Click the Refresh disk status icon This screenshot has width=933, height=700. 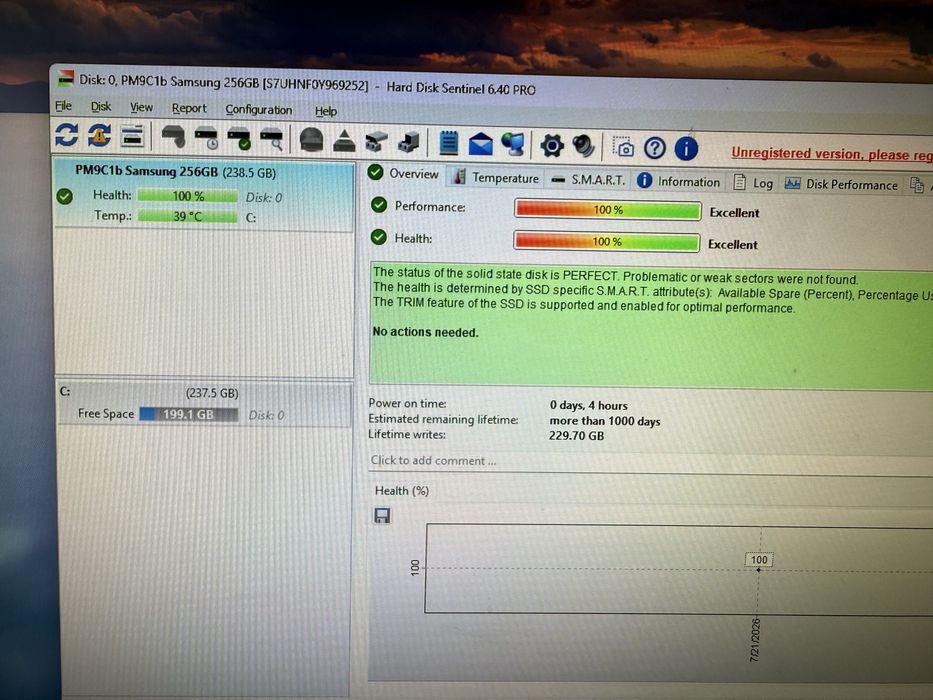[67, 135]
